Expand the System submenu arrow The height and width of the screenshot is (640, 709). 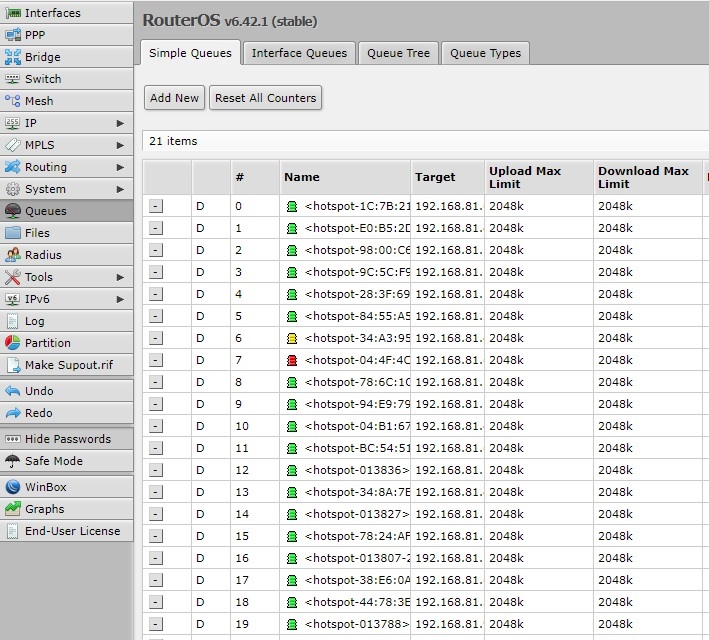(x=120, y=189)
